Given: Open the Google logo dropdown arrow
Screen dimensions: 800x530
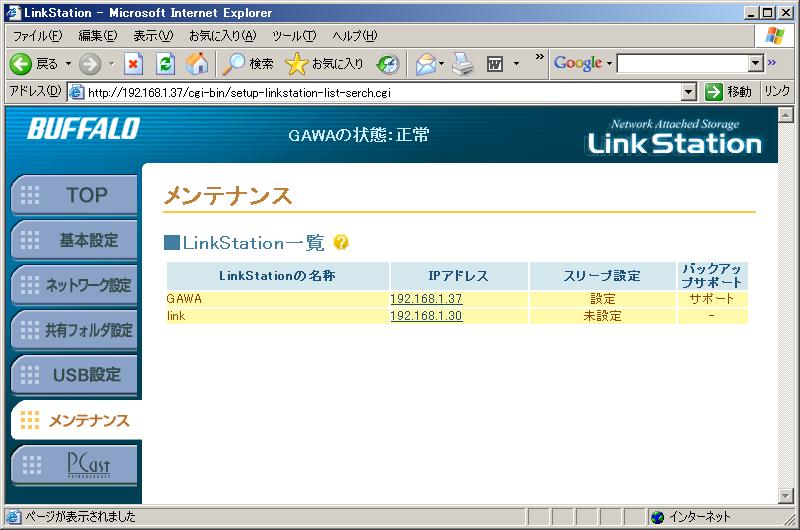Looking at the screenshot, I should [609, 64].
